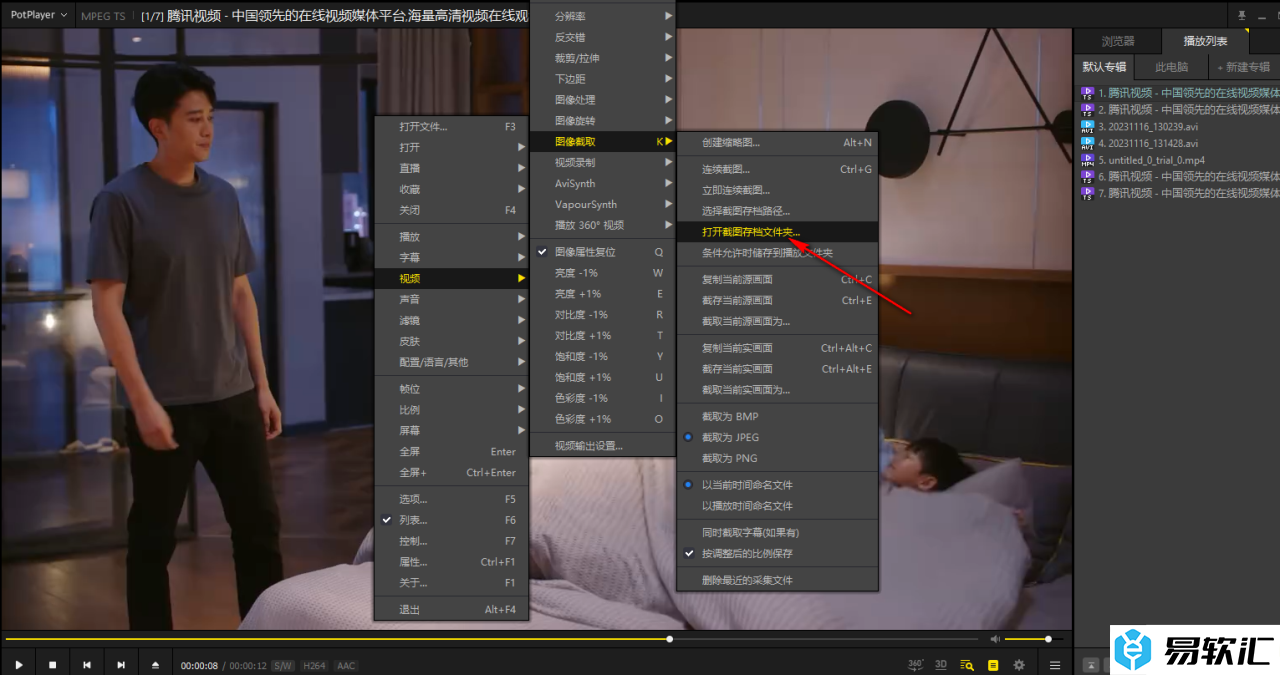This screenshot has width=1280, height=675.
Task: Toggle the 360° video mode icon
Action: pos(915,665)
